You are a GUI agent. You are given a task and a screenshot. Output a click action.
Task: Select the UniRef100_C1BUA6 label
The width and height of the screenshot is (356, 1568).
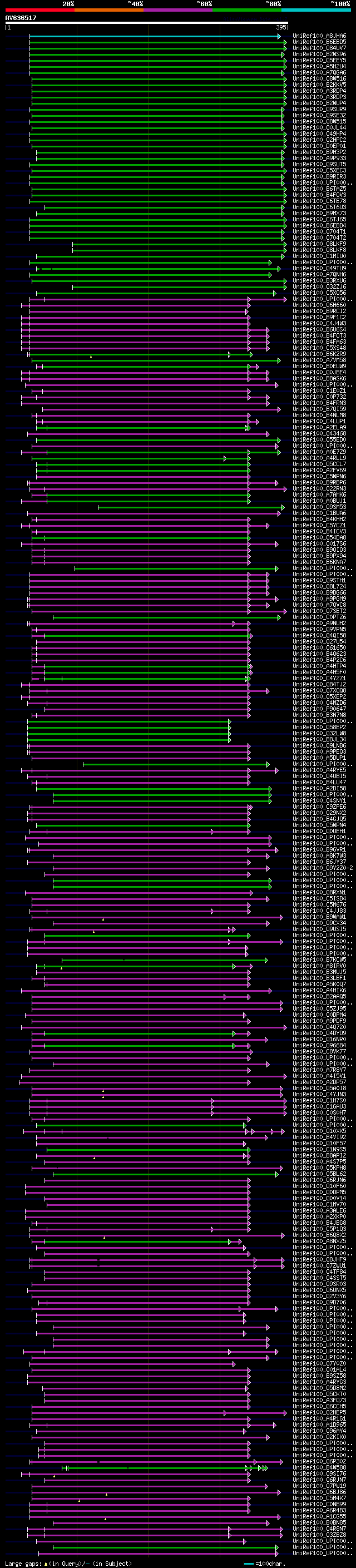(319, 513)
